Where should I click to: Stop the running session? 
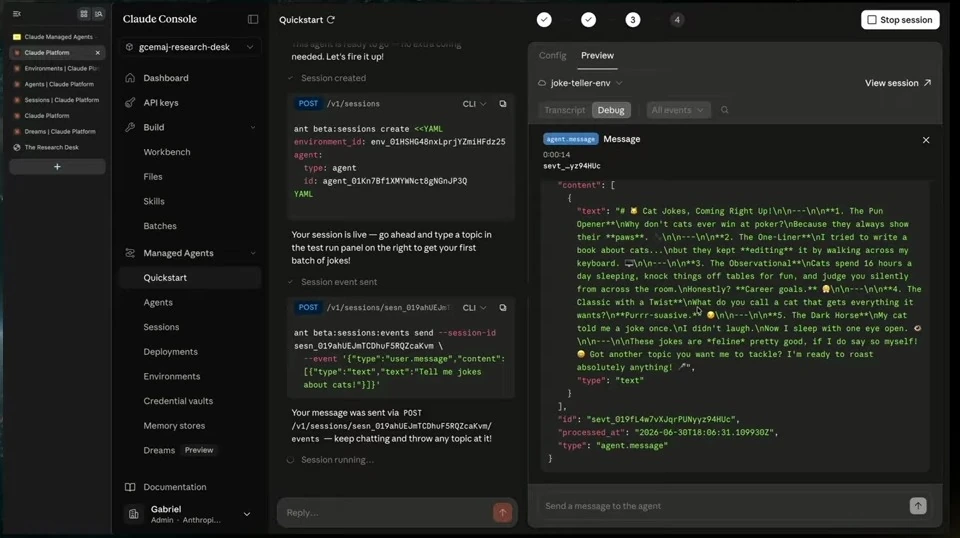point(900,20)
